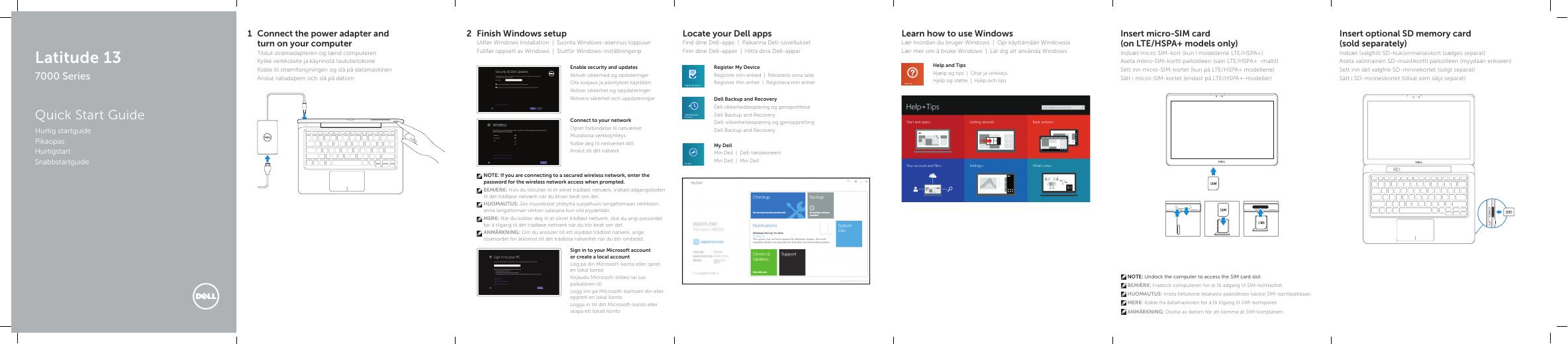1568x344 pixels.
Task: Click the note icon beside BEMÆRK wireless note
Action: [x=480, y=190]
